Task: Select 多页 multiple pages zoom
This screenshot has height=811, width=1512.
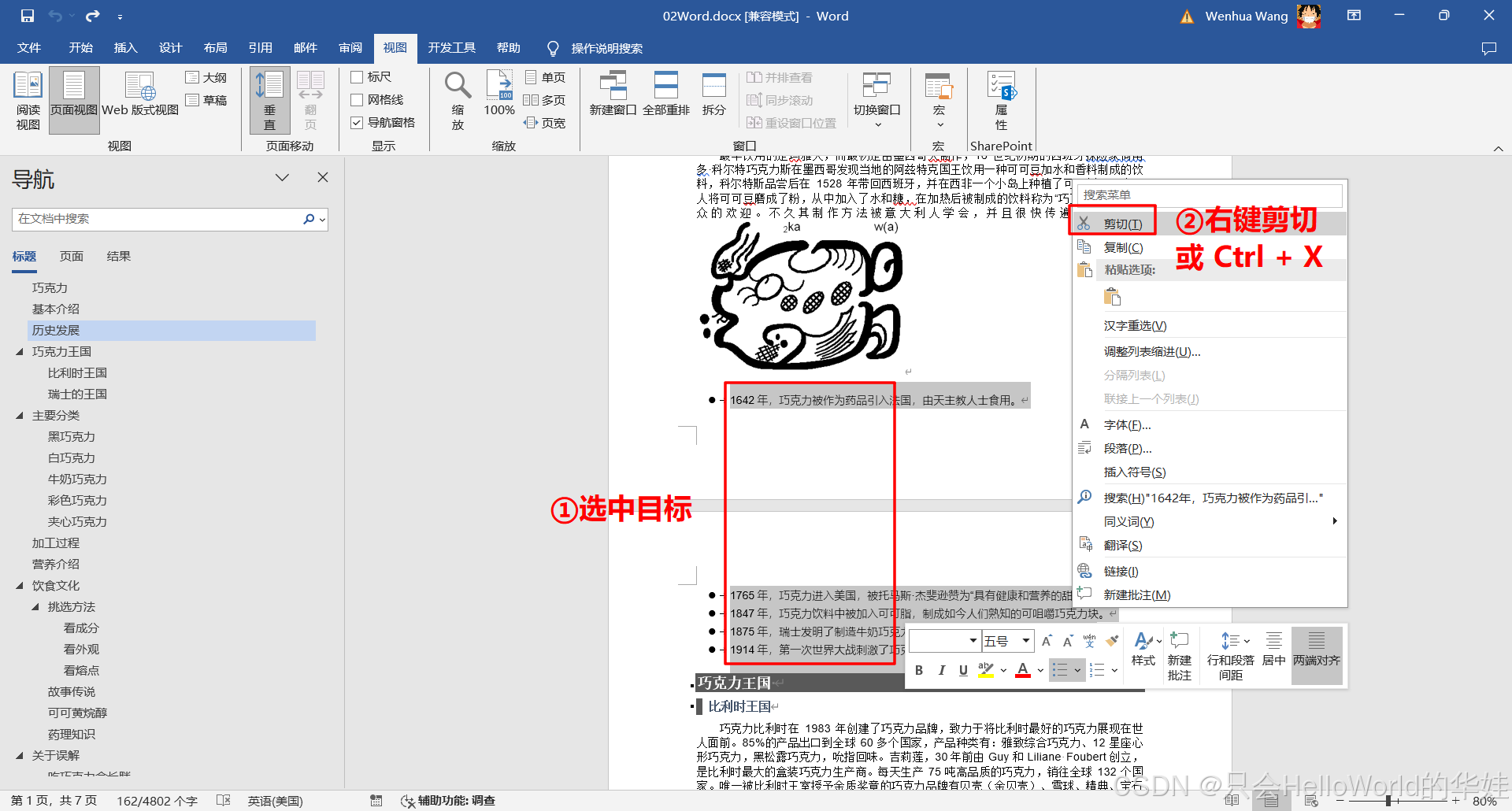Action: 545,100
